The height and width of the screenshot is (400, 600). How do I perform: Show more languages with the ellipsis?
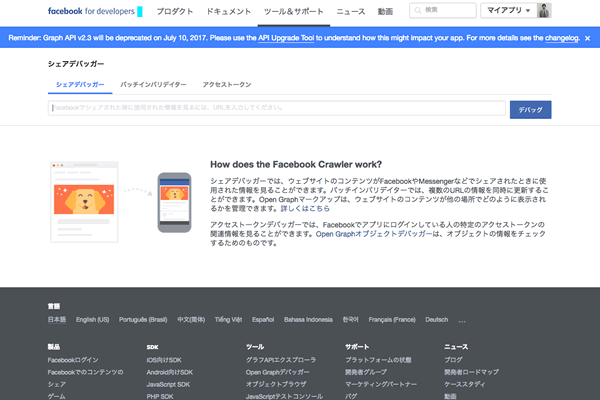(462, 320)
